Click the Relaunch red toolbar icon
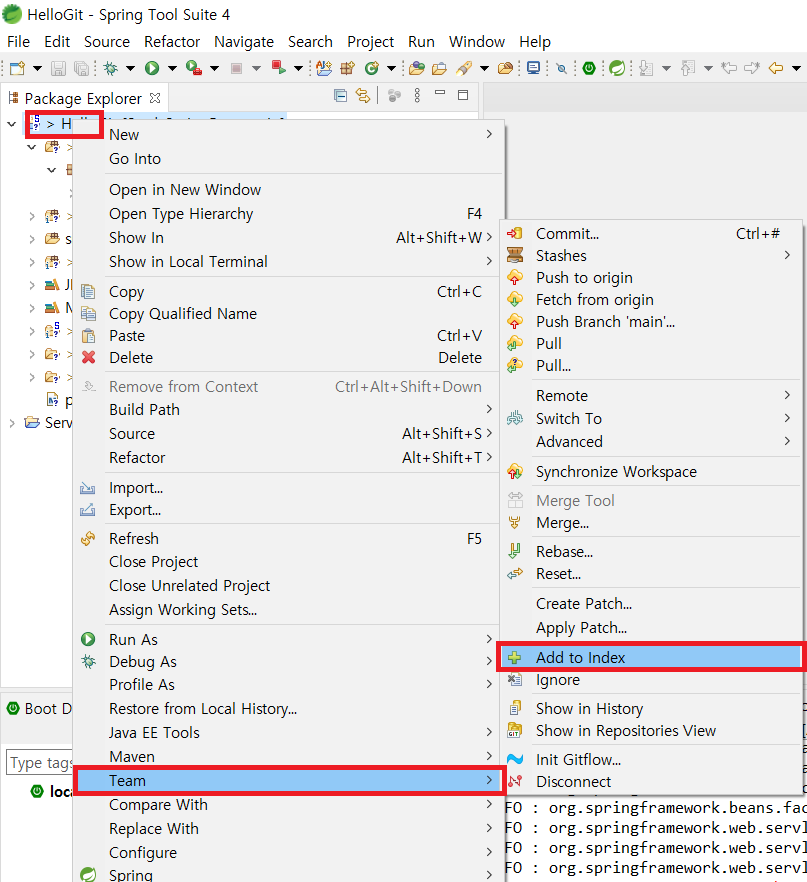Screen dimensions: 807x882 pos(278,68)
